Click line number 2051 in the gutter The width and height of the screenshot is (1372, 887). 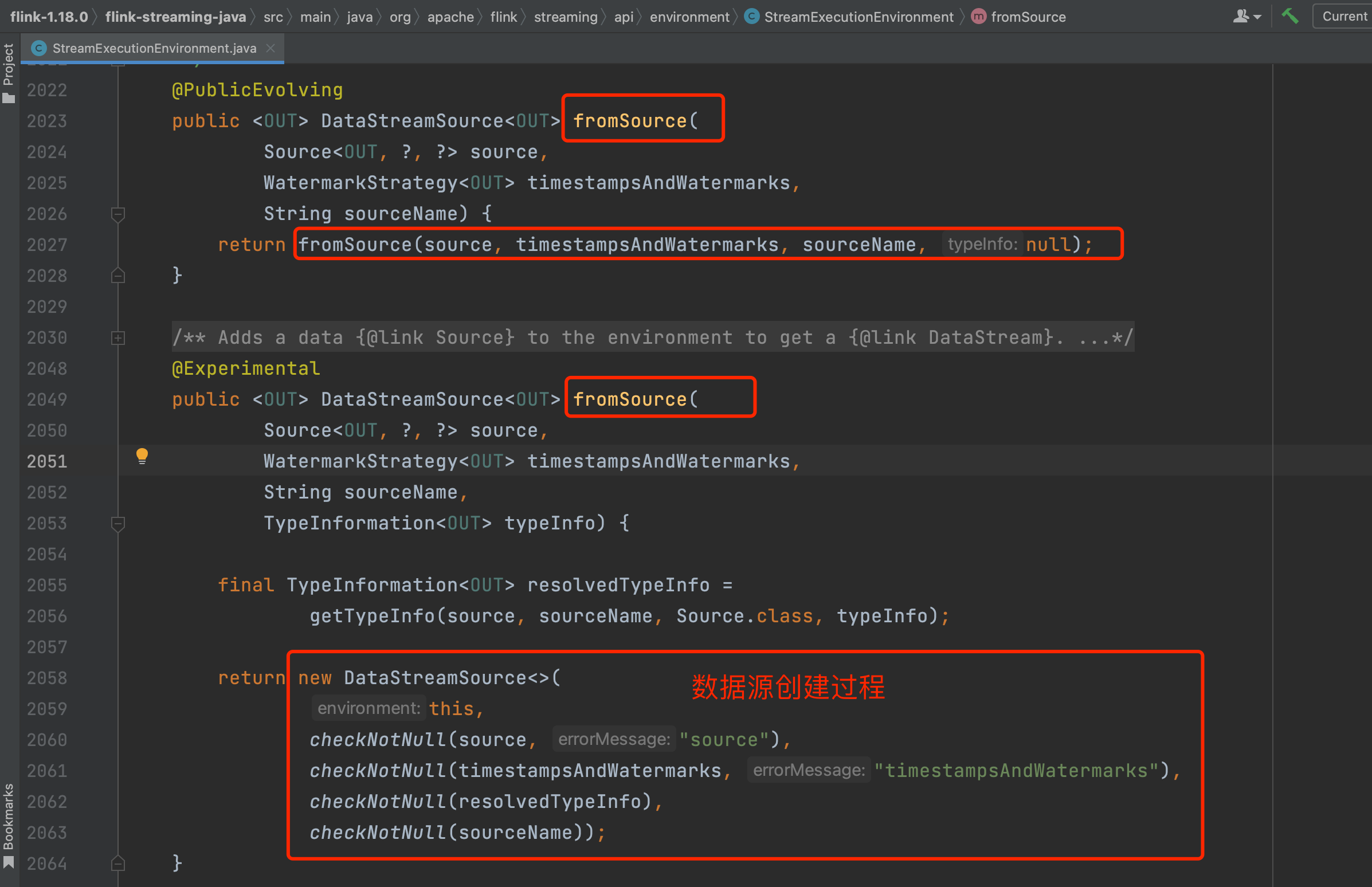(x=47, y=461)
